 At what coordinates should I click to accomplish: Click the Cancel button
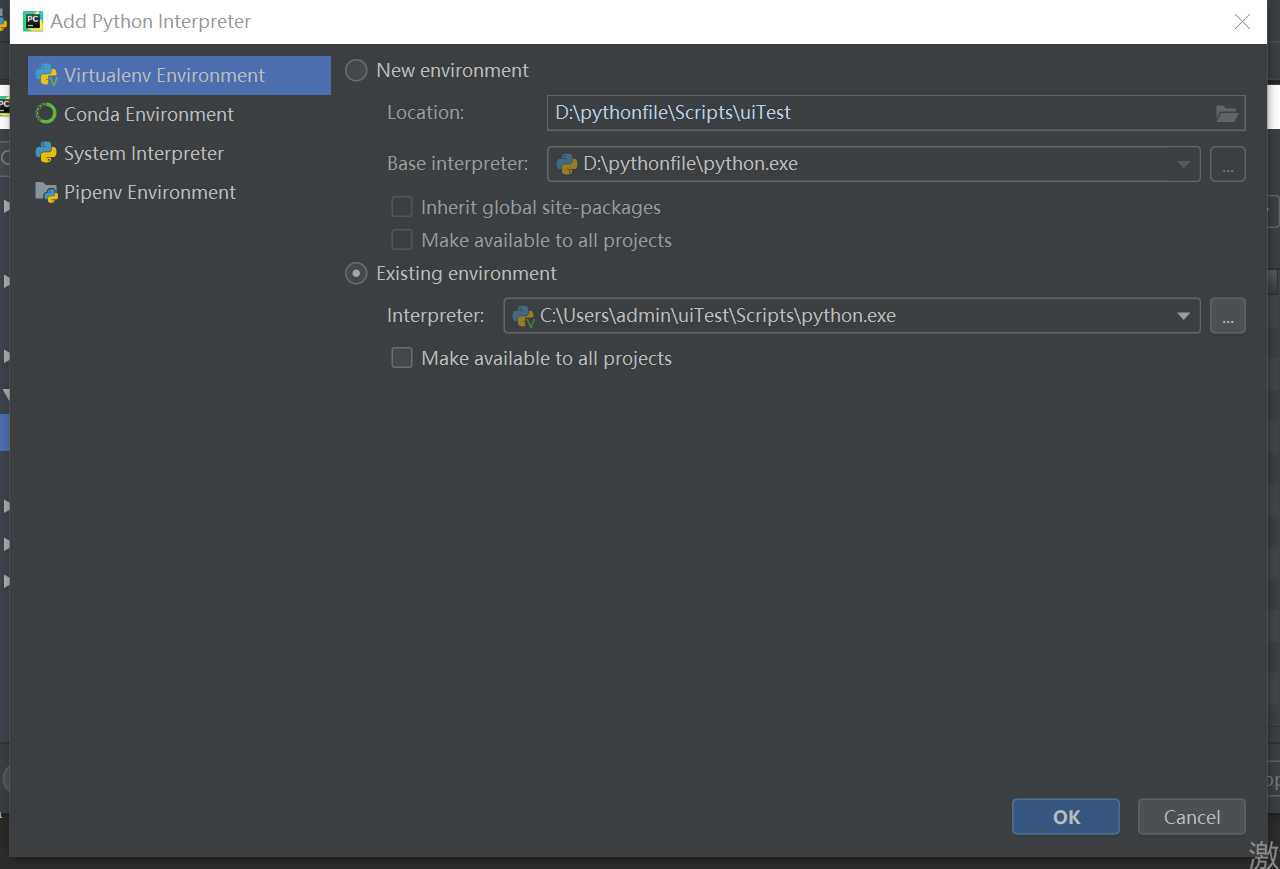tap(1192, 817)
